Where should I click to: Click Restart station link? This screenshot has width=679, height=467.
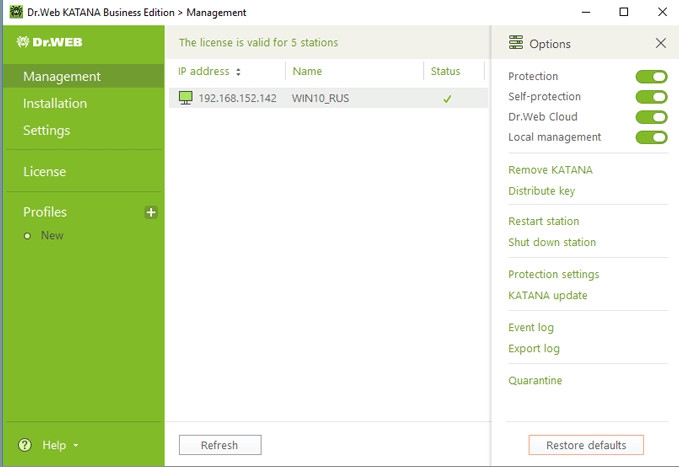coord(543,221)
